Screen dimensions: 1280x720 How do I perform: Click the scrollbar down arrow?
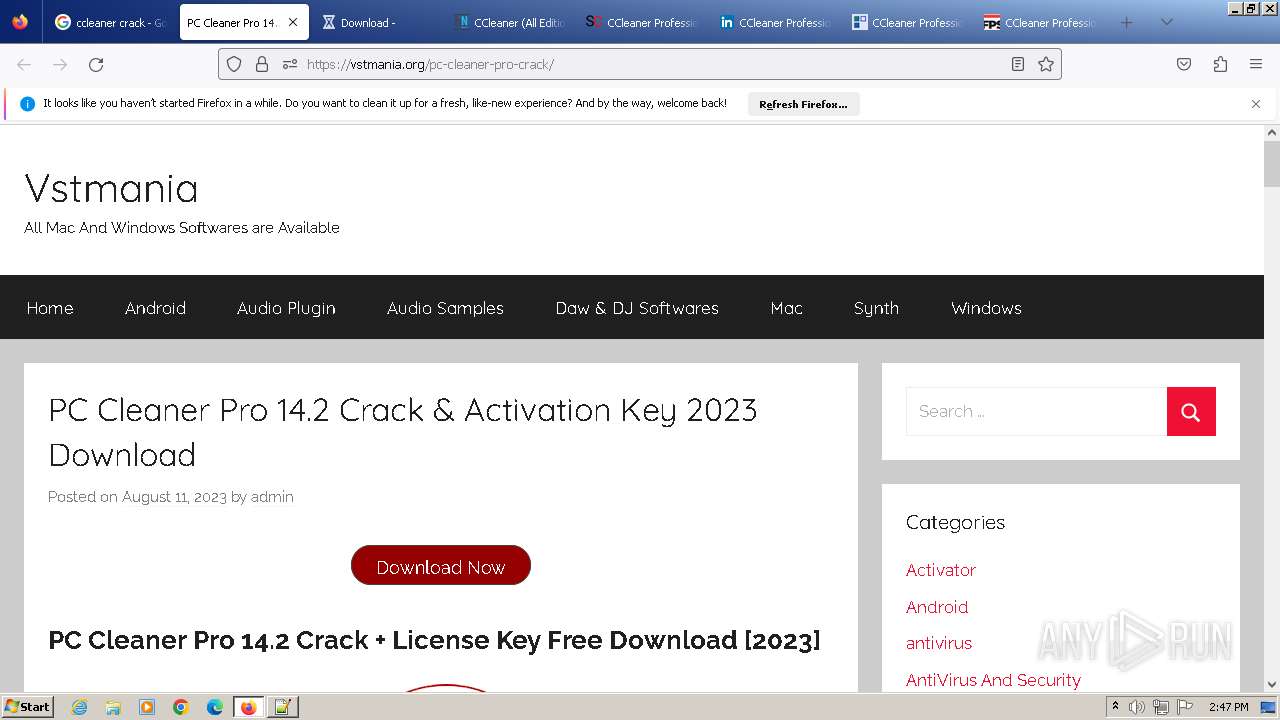pyautogui.click(x=1272, y=684)
